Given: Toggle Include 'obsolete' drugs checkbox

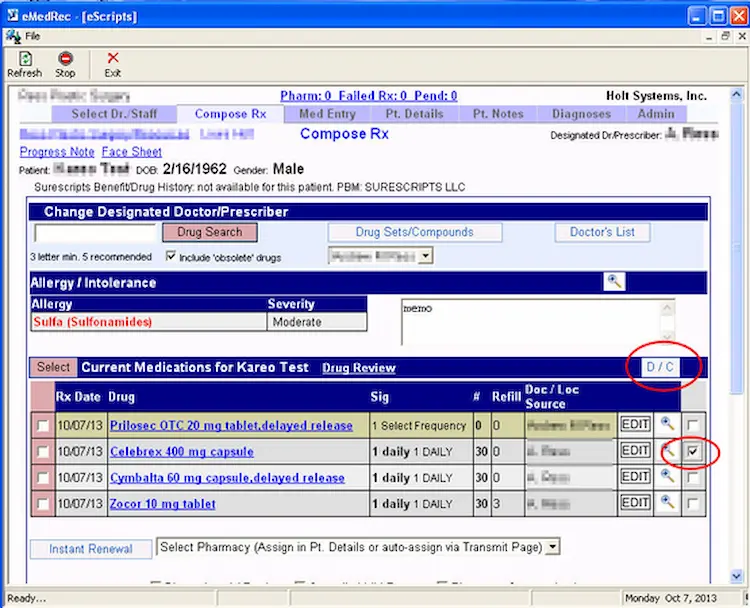Looking at the screenshot, I should (171, 257).
